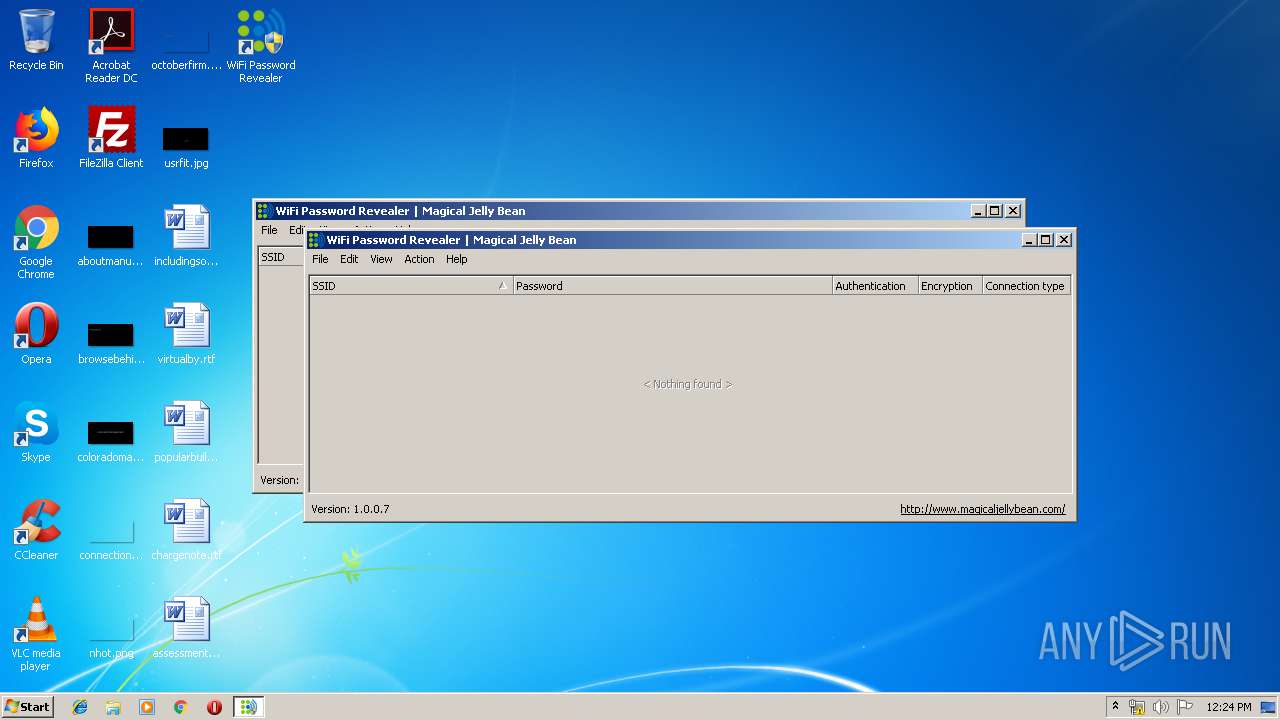
Task: Open Windows Explorer from the taskbar
Action: tap(113, 707)
